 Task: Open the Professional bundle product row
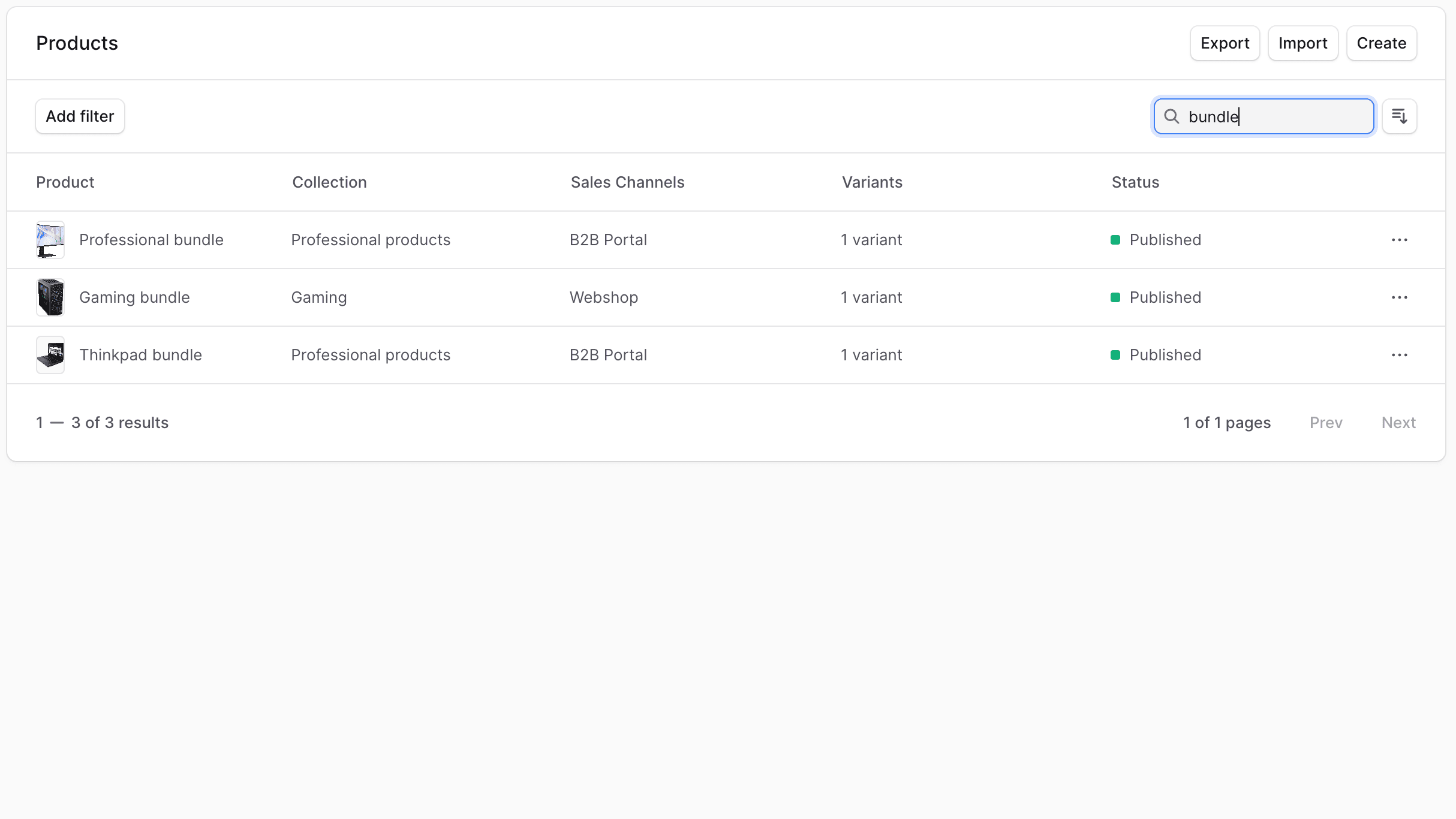pyautogui.click(x=151, y=240)
